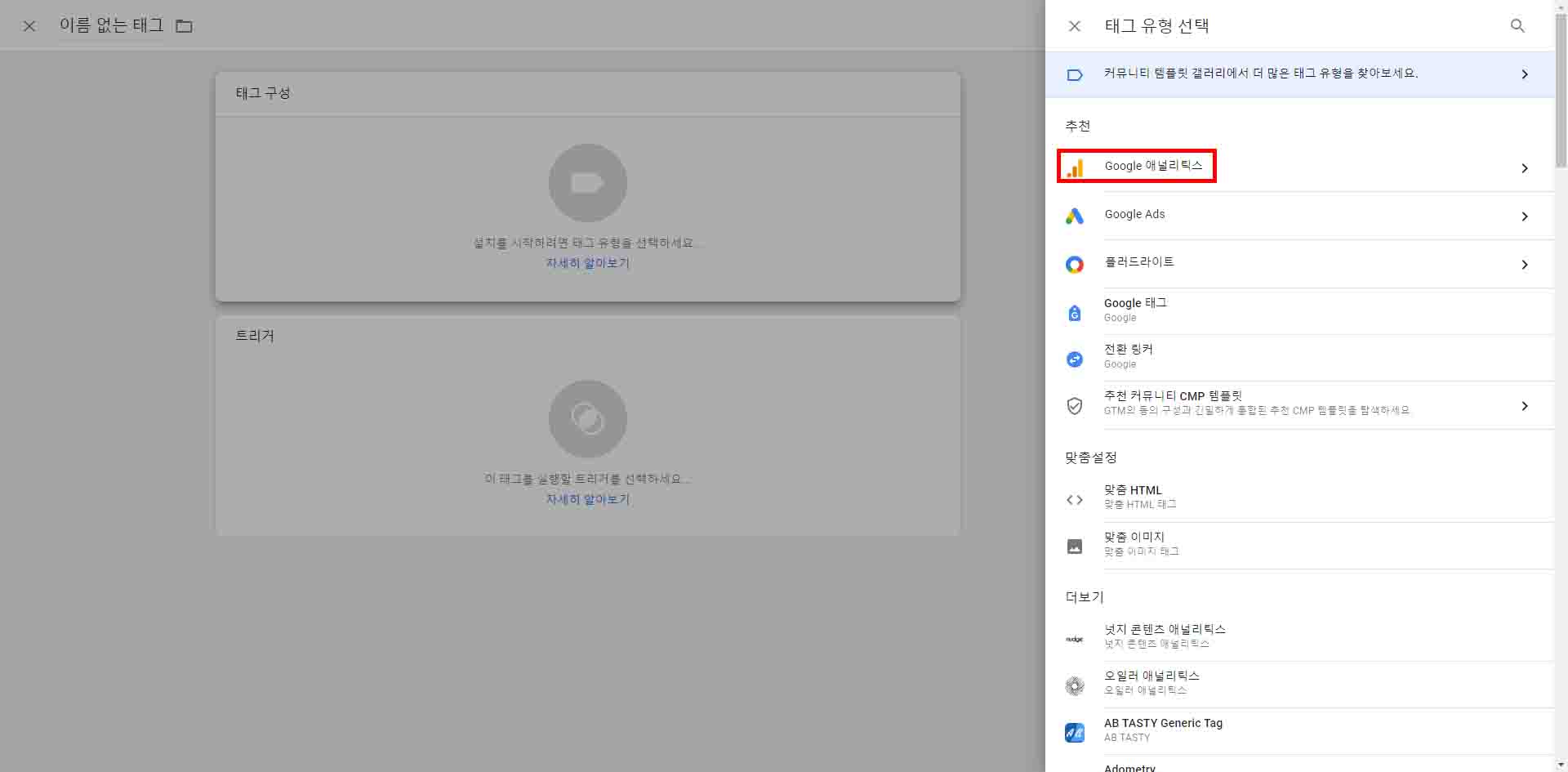
Task: Select the Google 애널리틱스 bar chart icon
Action: point(1075,167)
